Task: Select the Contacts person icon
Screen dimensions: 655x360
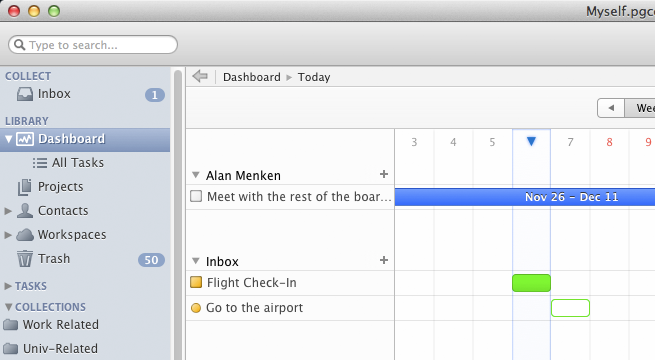Action: coord(25,210)
